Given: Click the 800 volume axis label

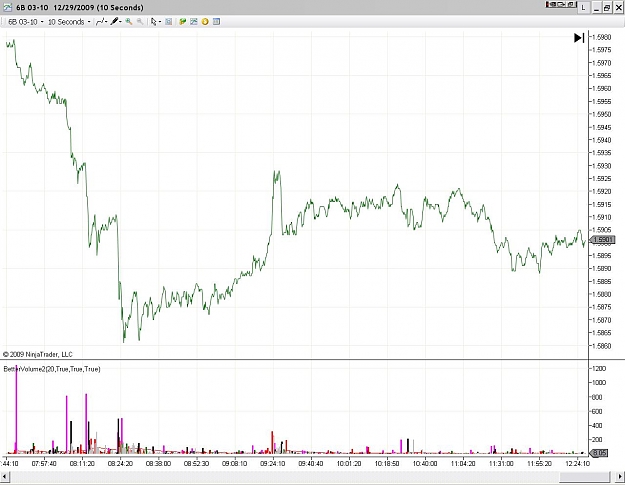Looking at the screenshot, I should 597,397.
